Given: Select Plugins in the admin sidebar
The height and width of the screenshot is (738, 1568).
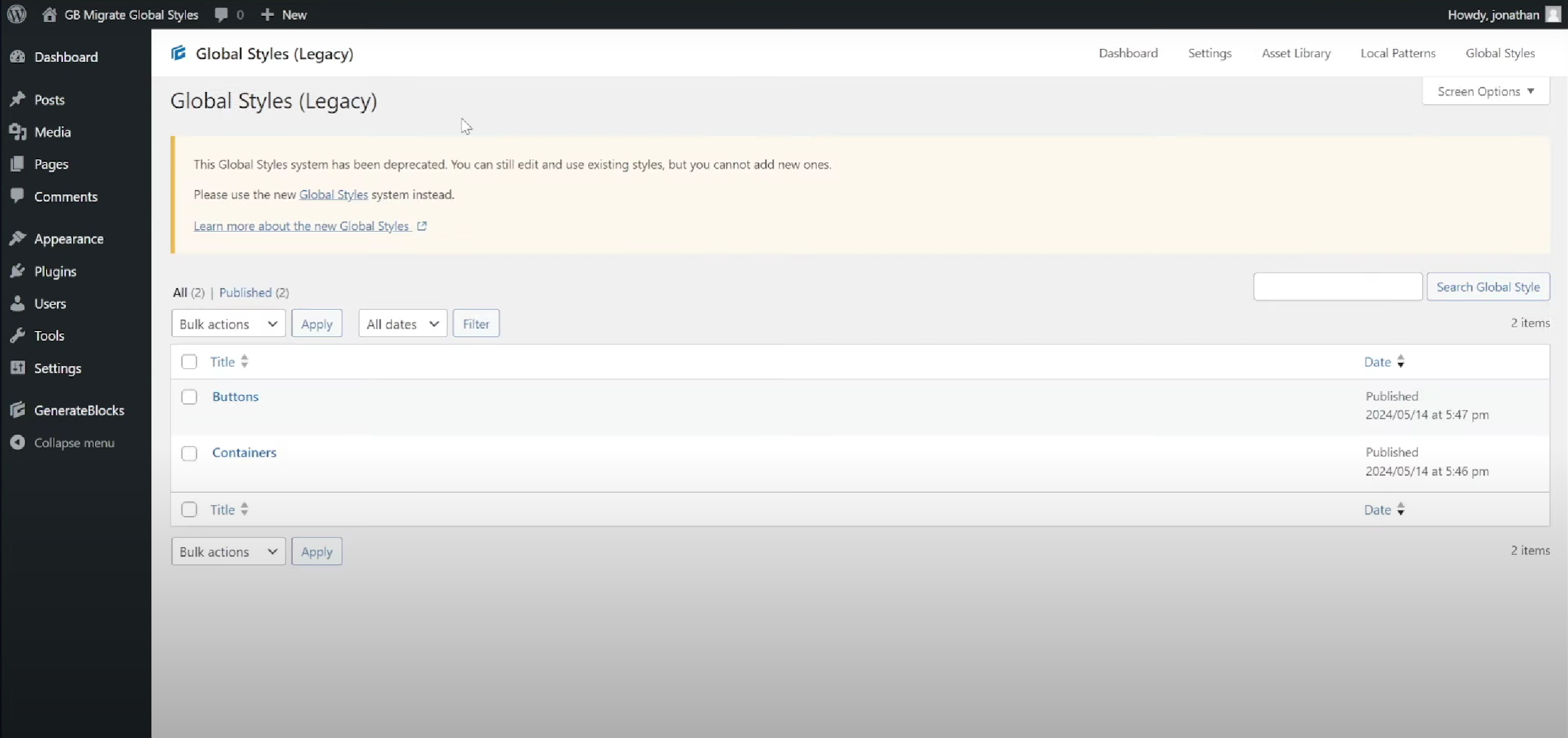Looking at the screenshot, I should (55, 272).
